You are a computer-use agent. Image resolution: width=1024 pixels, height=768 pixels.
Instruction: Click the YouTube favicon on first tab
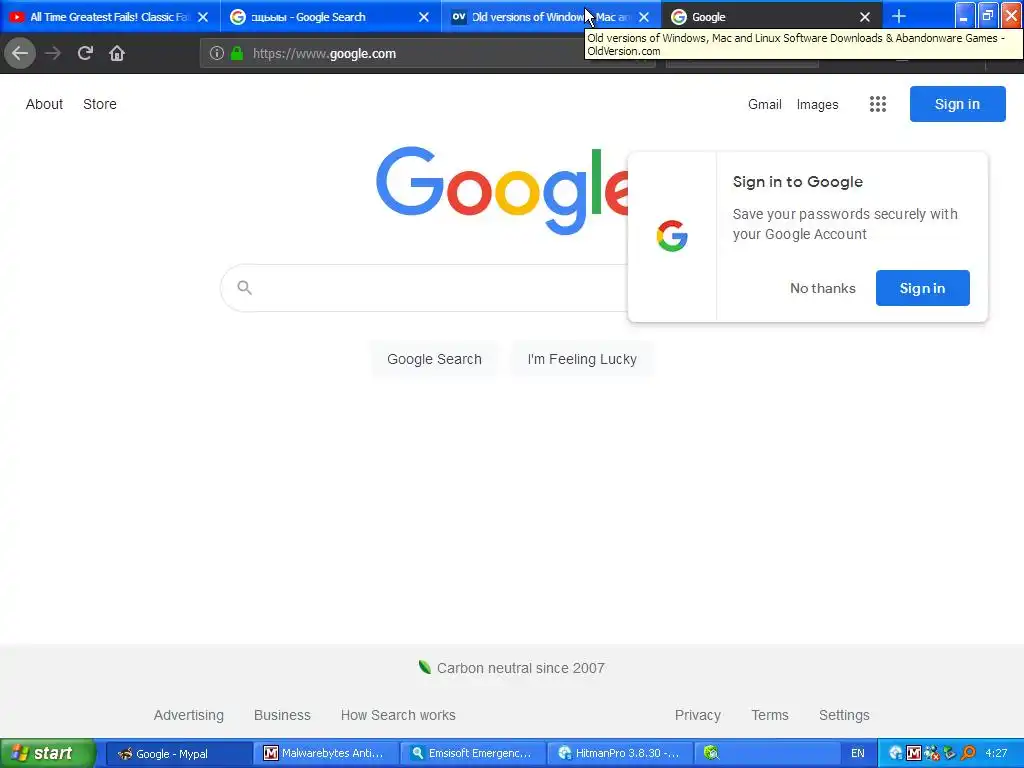pos(17,17)
